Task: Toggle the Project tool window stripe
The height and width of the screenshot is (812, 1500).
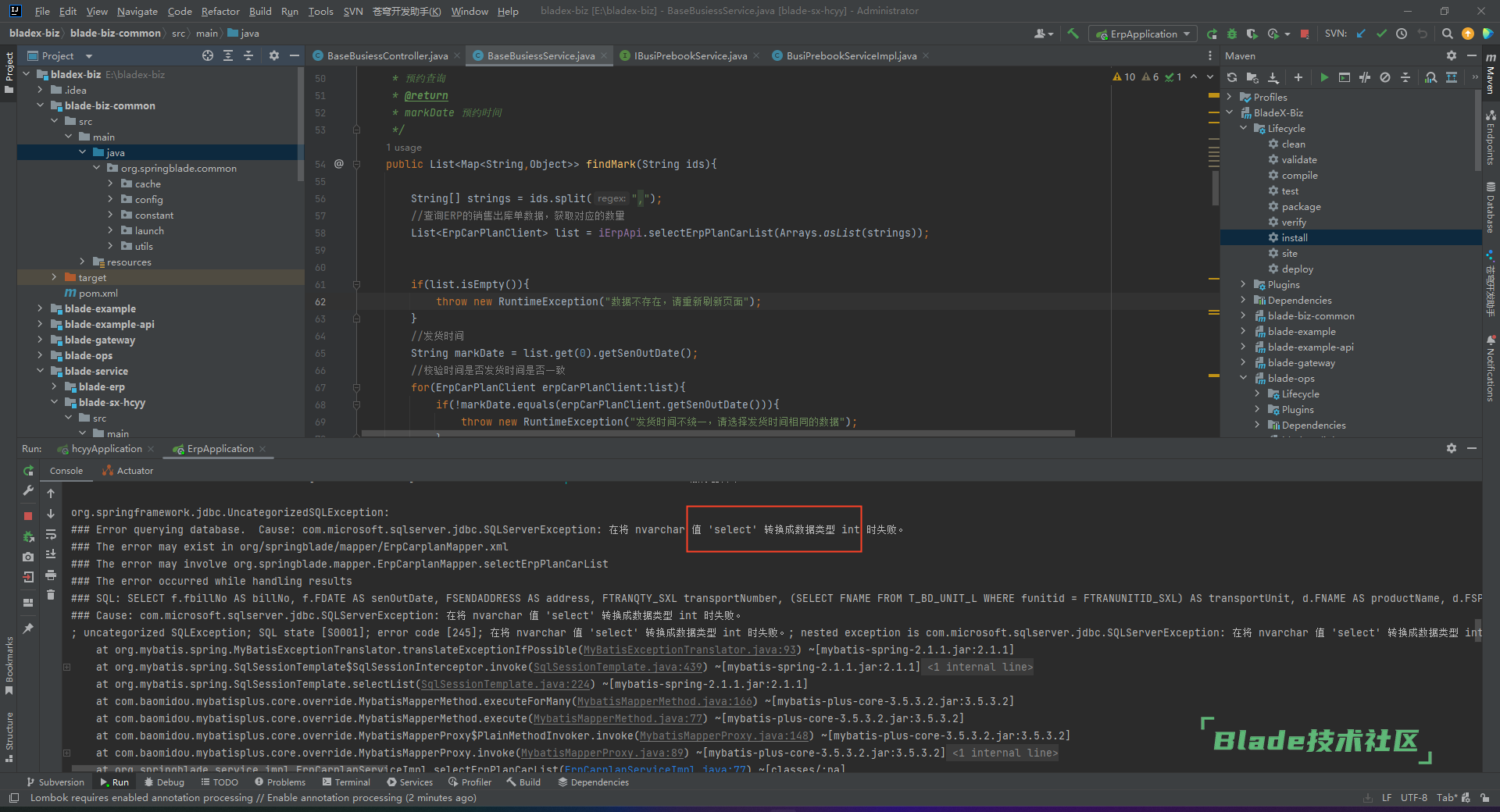Action: coord(9,72)
